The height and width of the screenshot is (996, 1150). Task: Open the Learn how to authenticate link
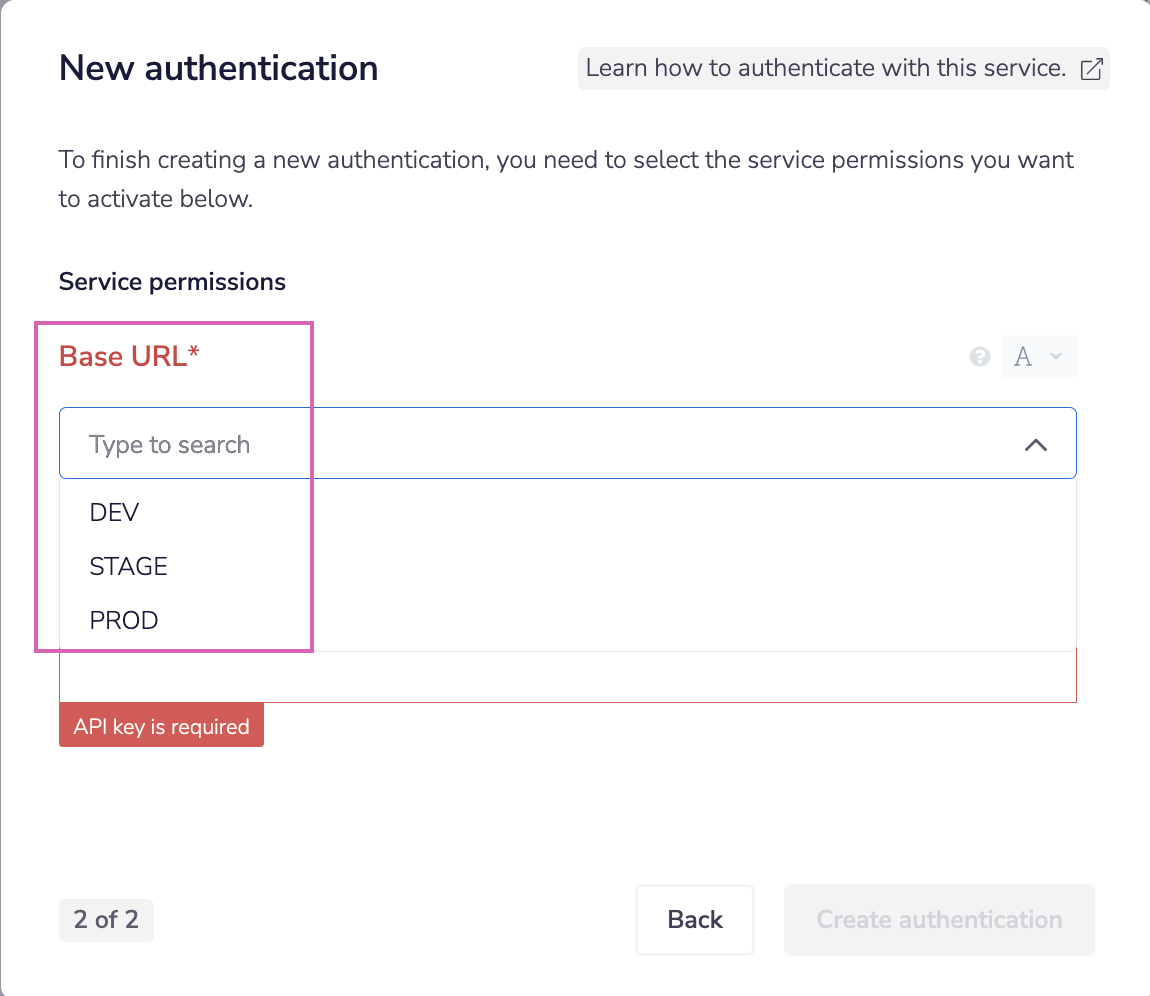[826, 69]
